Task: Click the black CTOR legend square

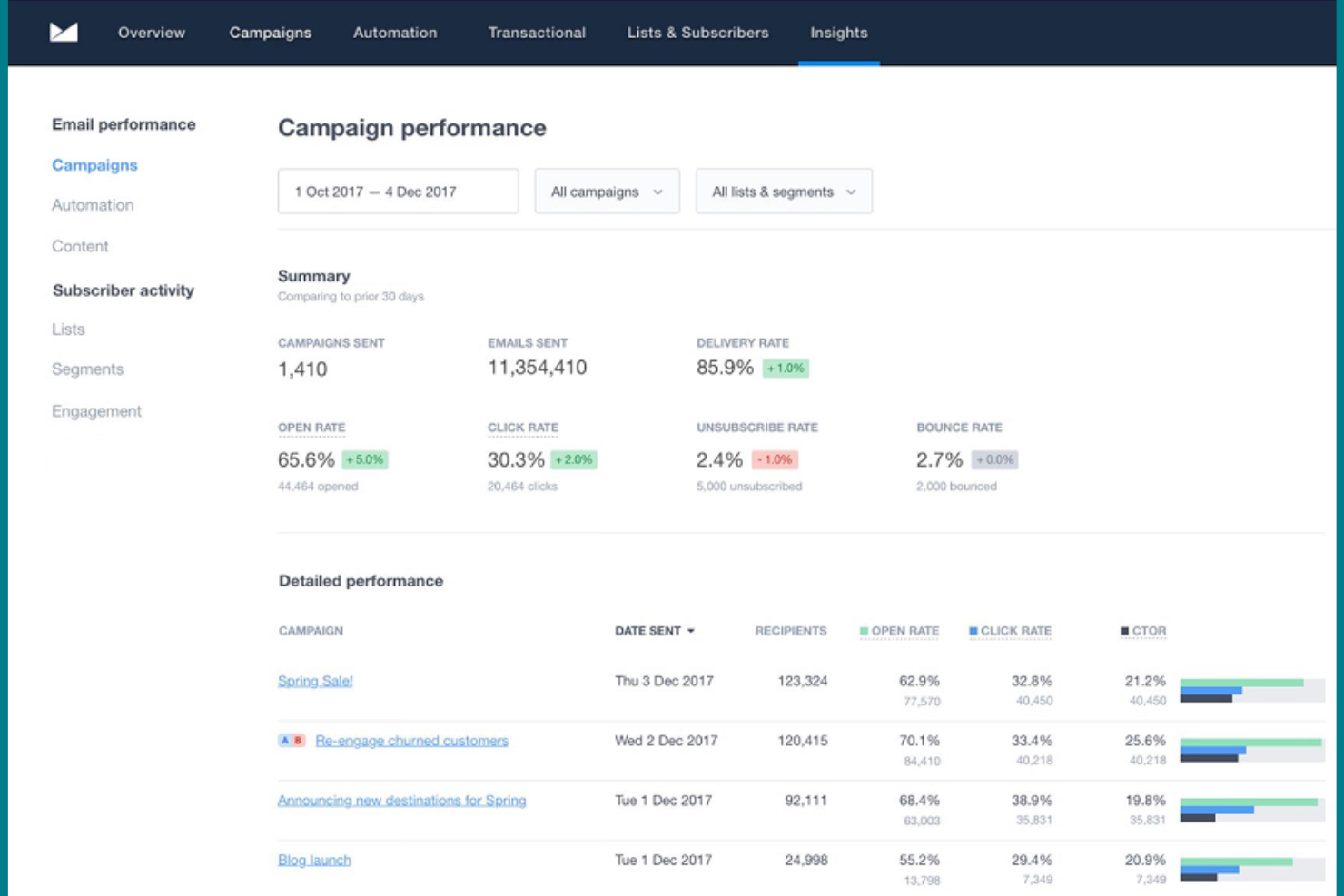Action: pyautogui.click(x=1125, y=629)
